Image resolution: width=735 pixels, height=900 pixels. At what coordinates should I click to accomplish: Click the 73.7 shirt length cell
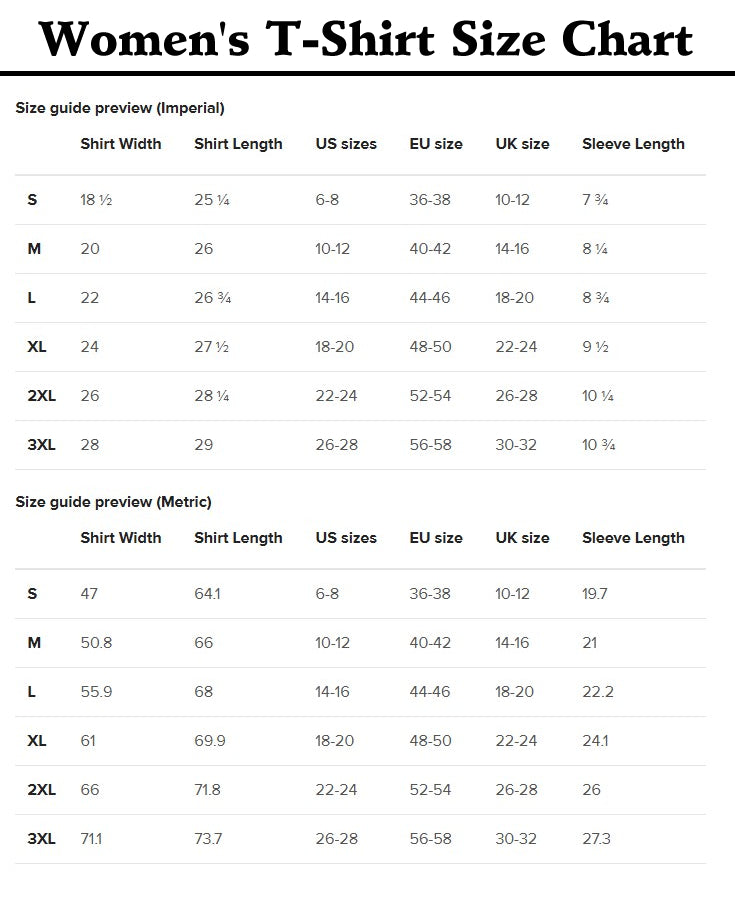[208, 839]
